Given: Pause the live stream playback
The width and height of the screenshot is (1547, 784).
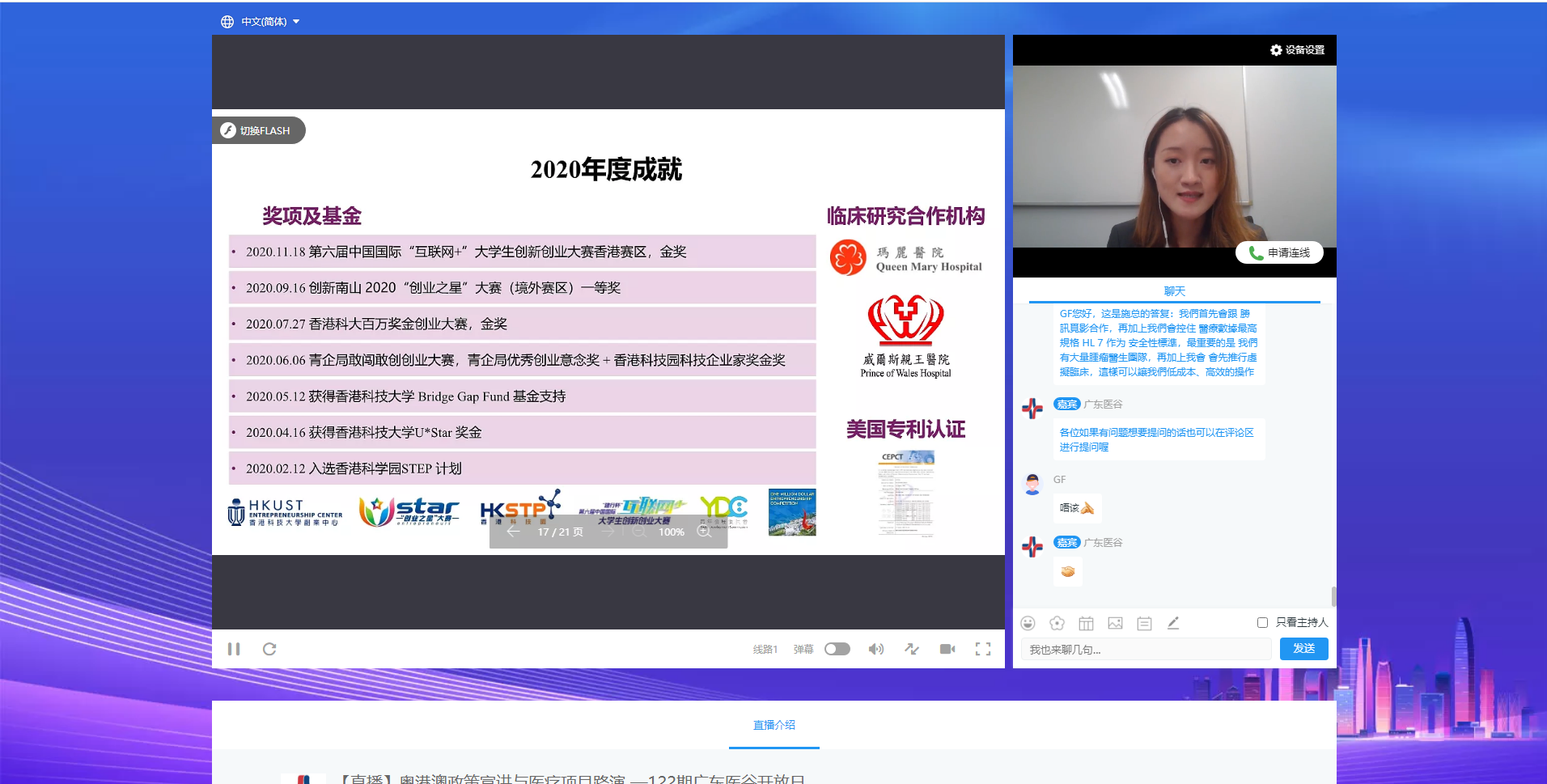Looking at the screenshot, I should point(234,649).
